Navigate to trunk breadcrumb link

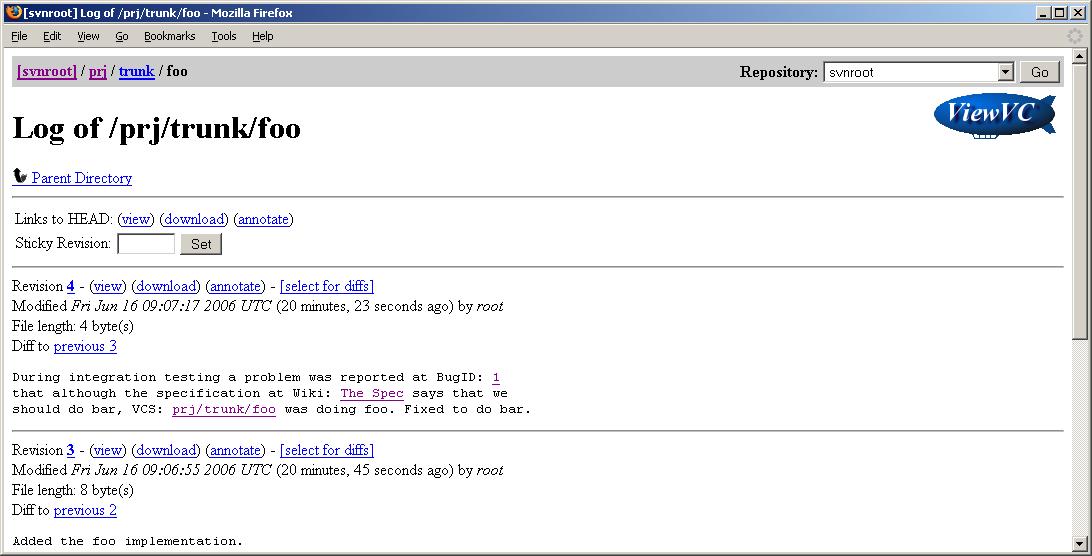click(136, 72)
